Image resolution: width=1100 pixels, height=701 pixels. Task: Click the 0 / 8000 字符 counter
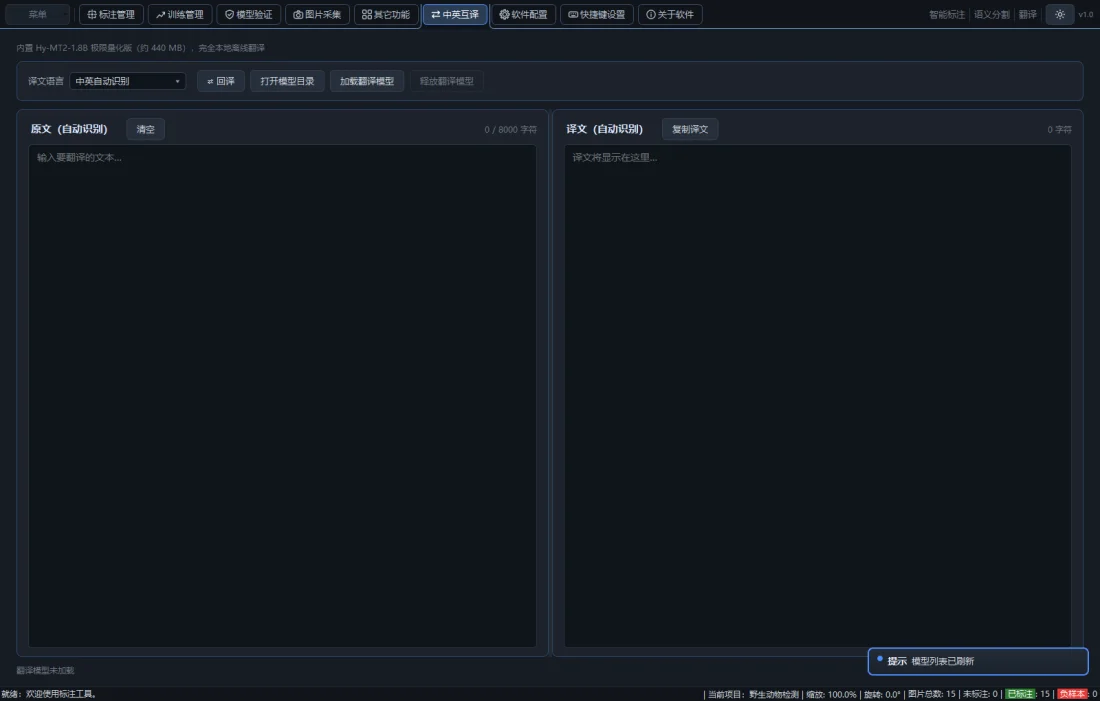tap(511, 130)
